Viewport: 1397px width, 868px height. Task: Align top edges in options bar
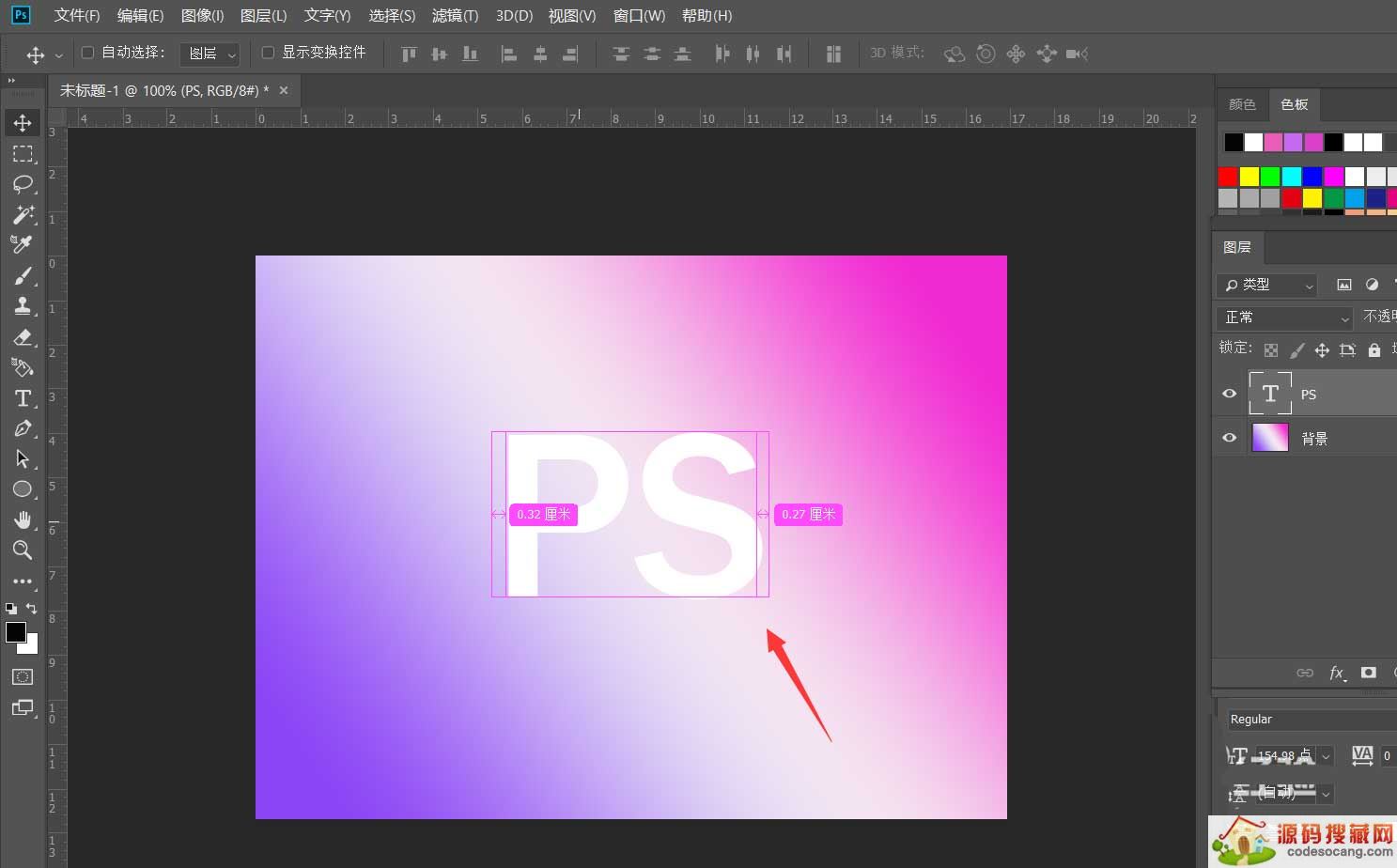pos(409,54)
